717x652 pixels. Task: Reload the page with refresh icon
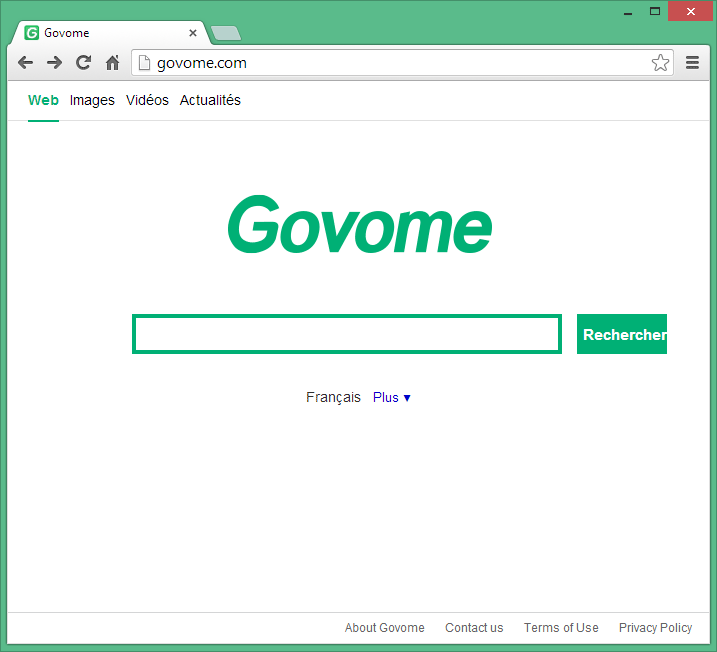[84, 63]
